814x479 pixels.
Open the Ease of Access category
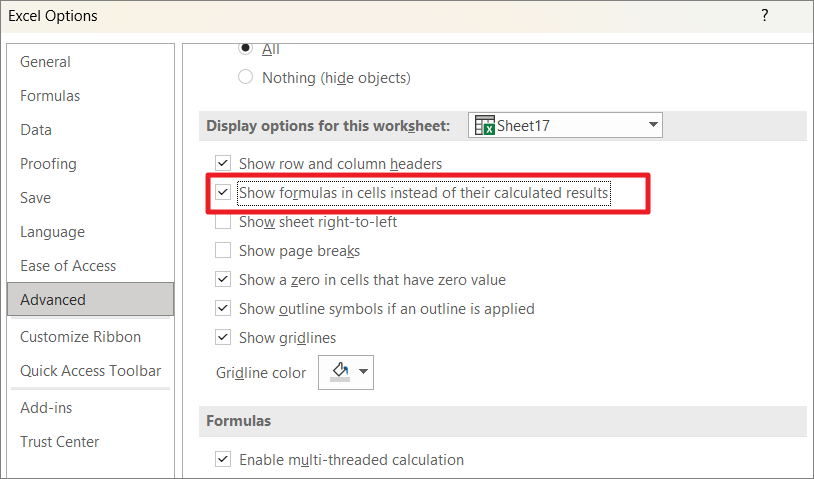click(68, 266)
